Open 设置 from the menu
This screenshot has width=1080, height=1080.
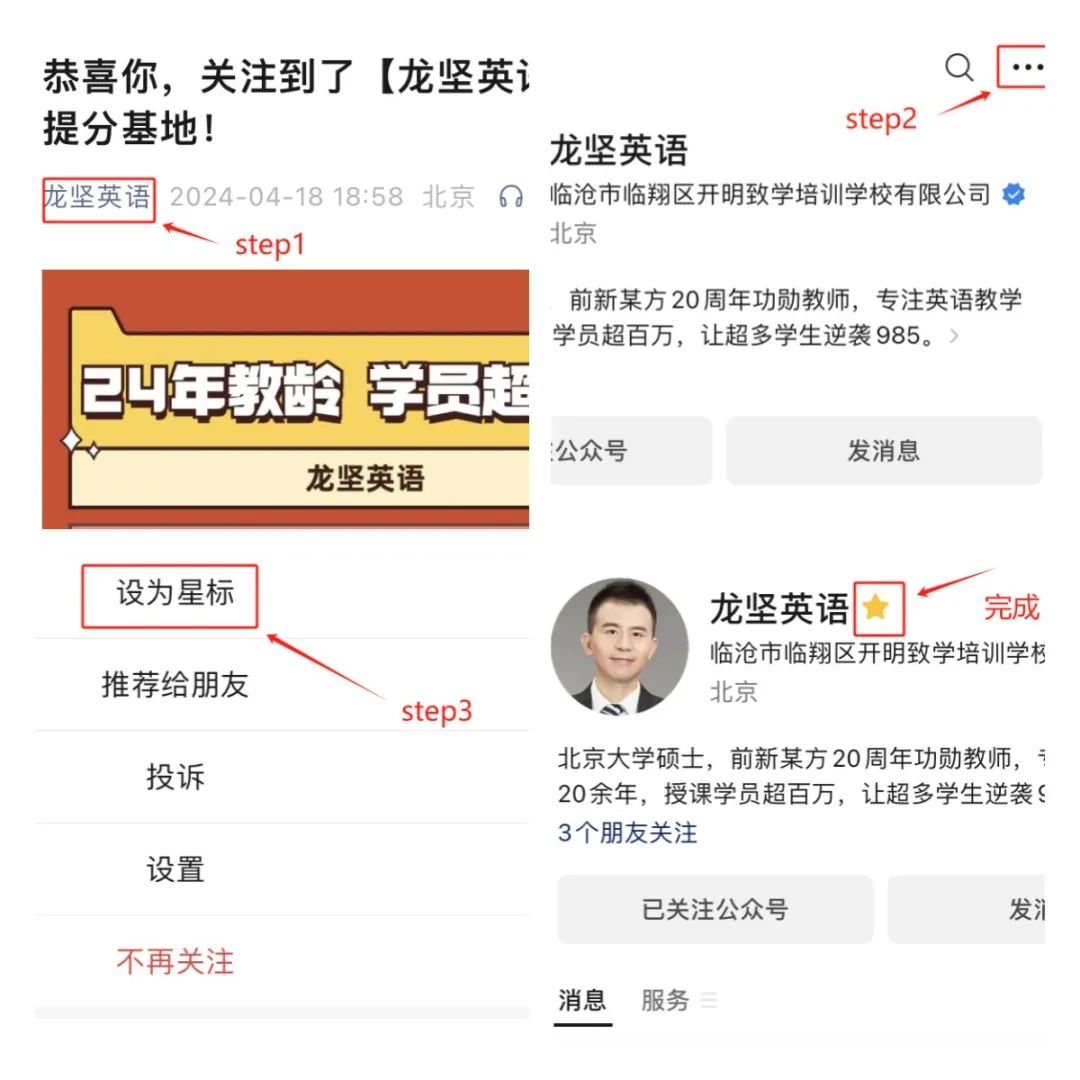coord(175,869)
